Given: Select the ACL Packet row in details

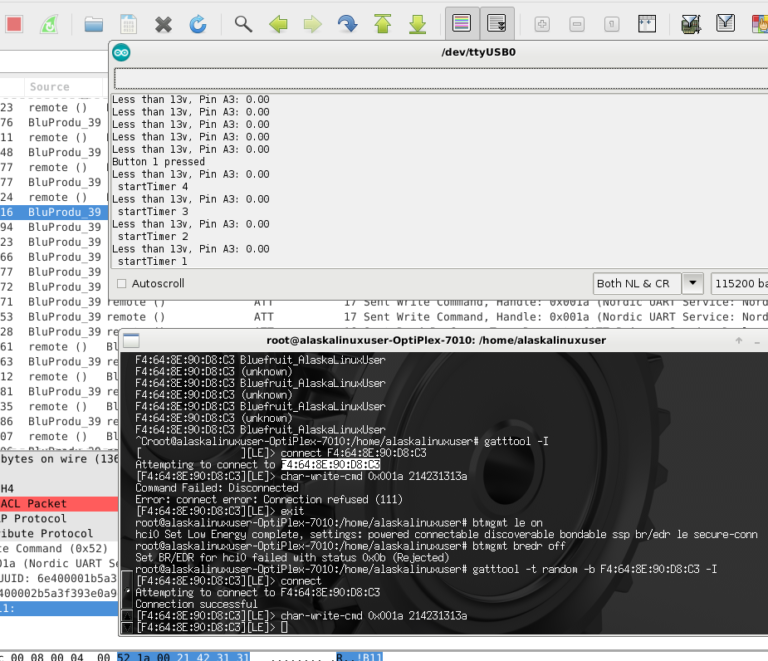Looking at the screenshot, I should click(x=34, y=504).
